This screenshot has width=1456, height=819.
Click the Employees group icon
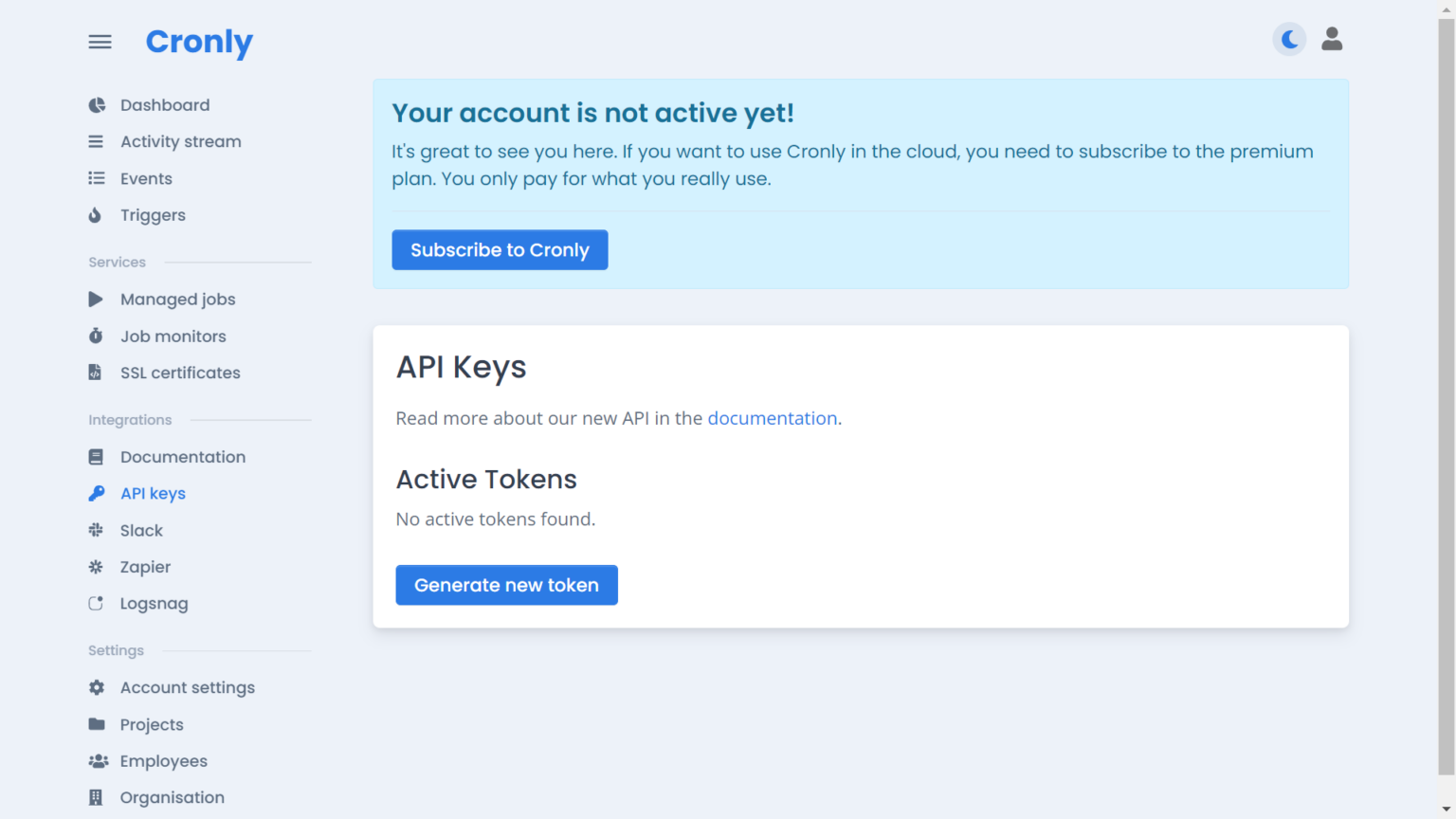[x=98, y=761]
